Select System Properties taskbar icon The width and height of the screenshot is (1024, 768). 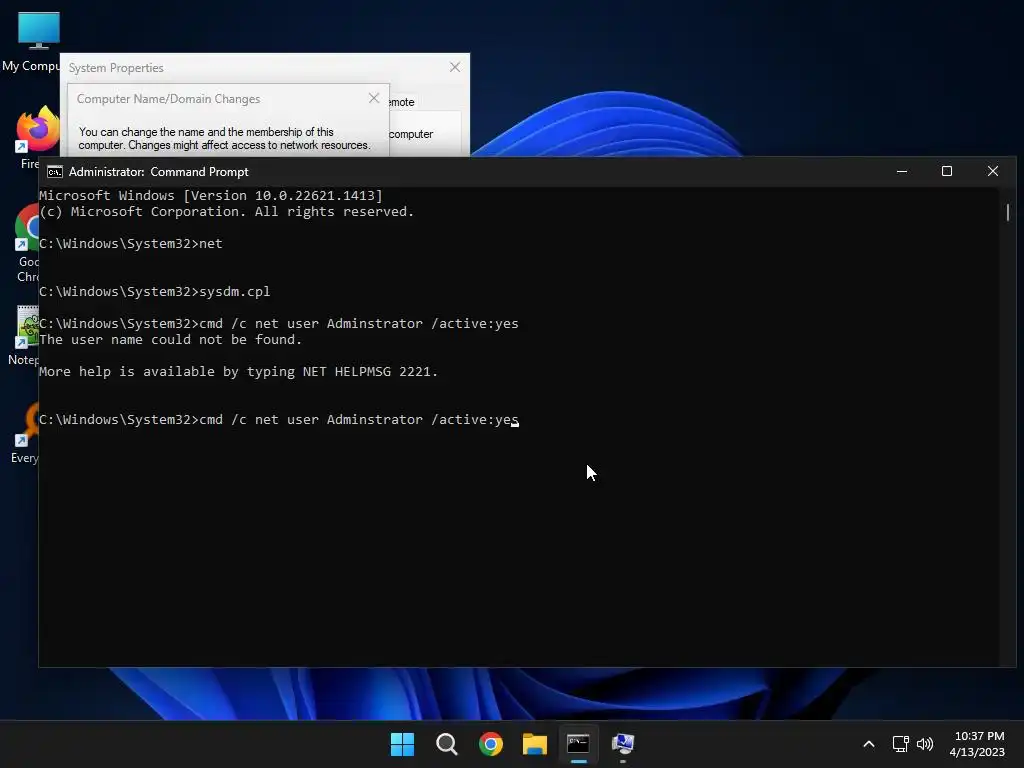pos(622,744)
